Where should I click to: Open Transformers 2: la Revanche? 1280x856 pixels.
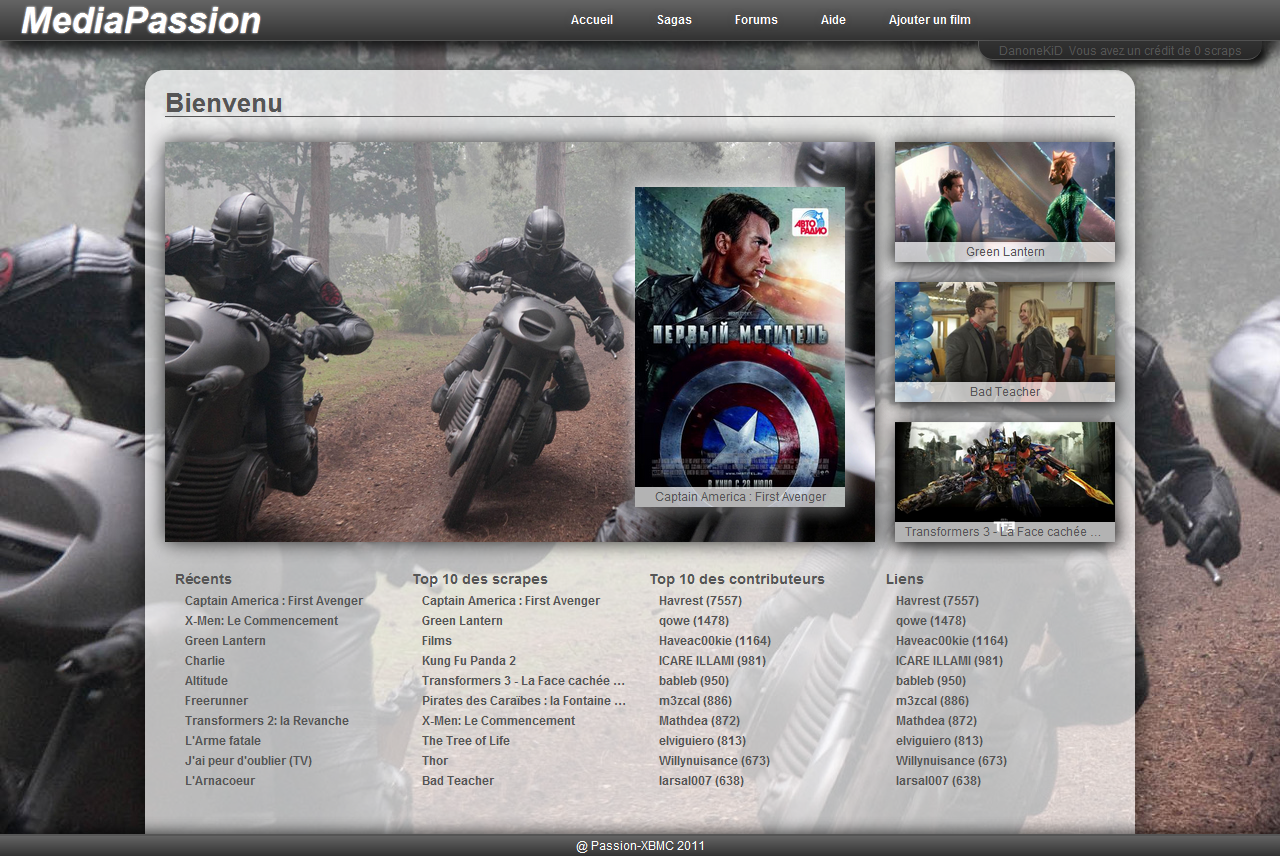tap(267, 721)
